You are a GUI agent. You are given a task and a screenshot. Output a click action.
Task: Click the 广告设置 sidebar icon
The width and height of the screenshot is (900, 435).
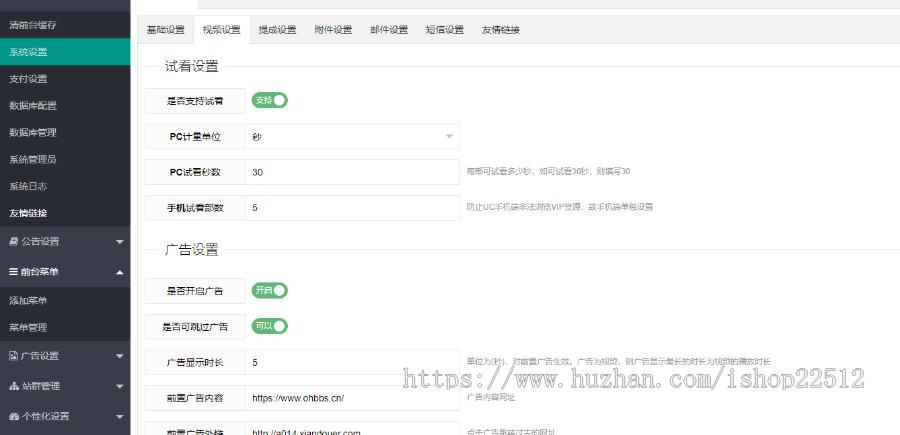[14, 356]
